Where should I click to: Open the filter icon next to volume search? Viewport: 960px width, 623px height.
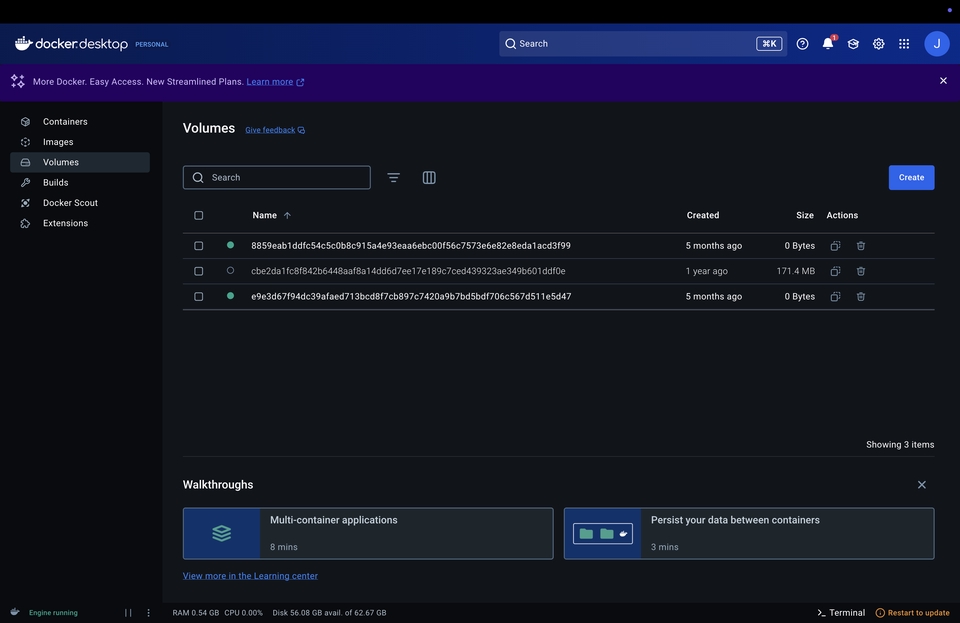pyautogui.click(x=394, y=177)
